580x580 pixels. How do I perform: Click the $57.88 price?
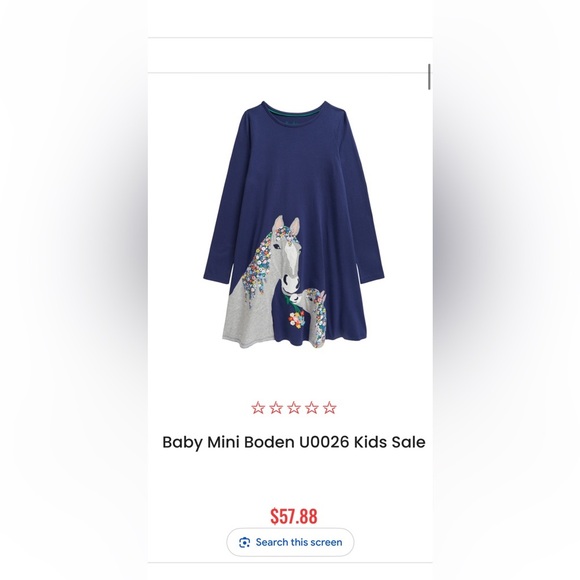pyautogui.click(x=294, y=516)
